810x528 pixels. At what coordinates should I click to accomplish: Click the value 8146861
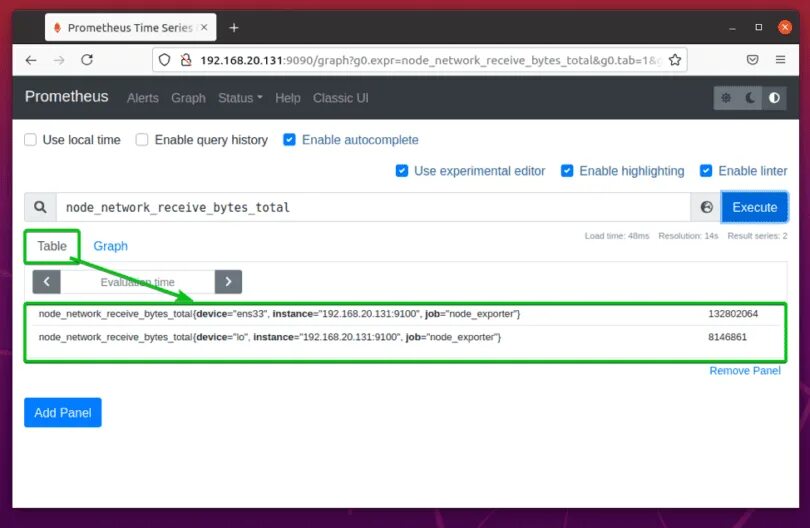point(727,337)
